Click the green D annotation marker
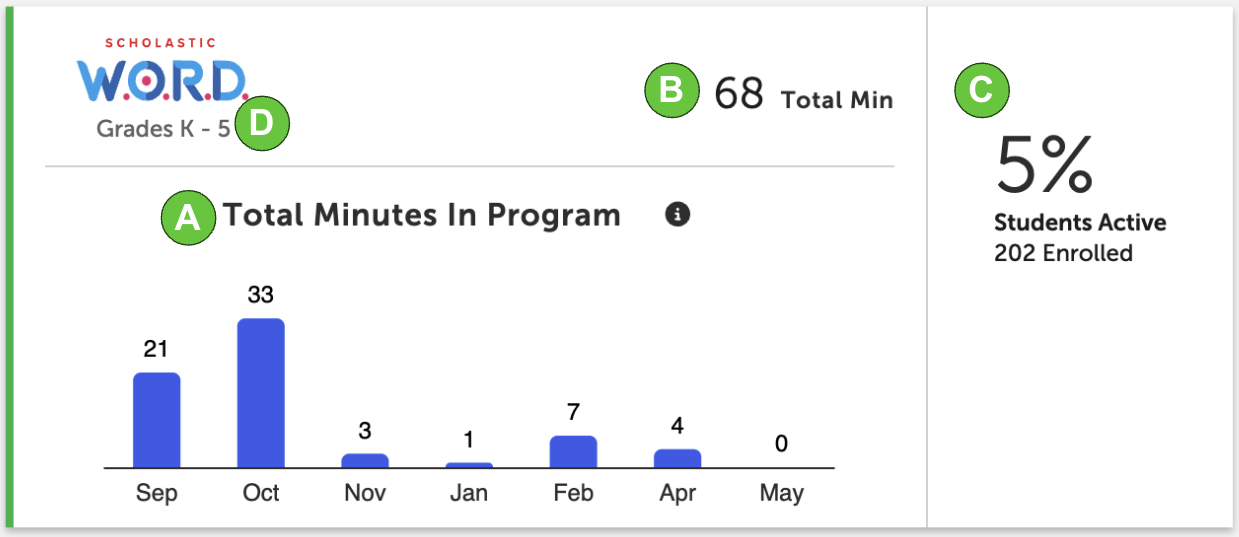The width and height of the screenshot is (1239, 537). coord(261,123)
